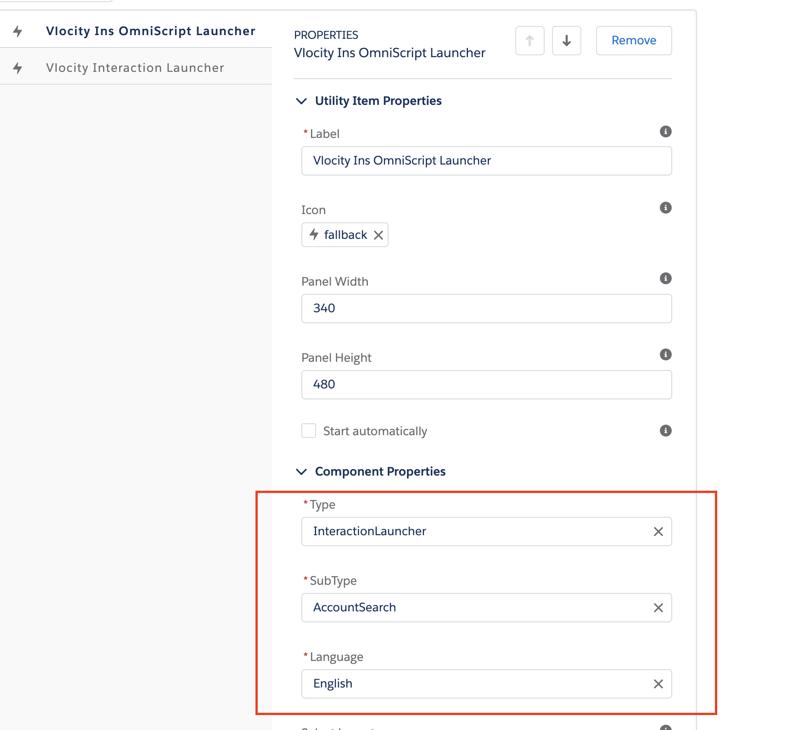Viewport: 790px width, 730px height.
Task: Remove the fallback icon selection
Action: coord(378,235)
